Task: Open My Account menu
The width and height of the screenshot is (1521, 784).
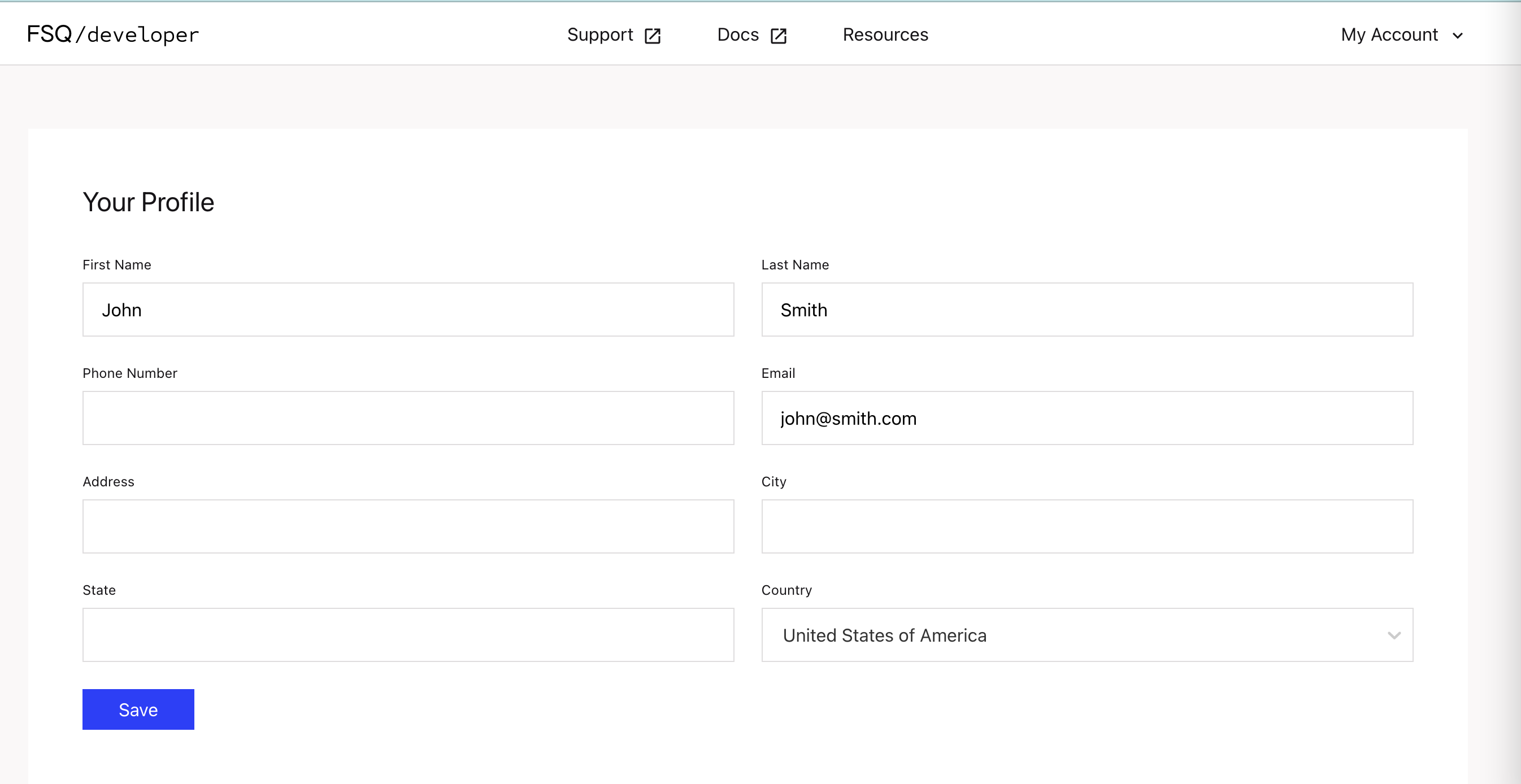Action: [1389, 35]
